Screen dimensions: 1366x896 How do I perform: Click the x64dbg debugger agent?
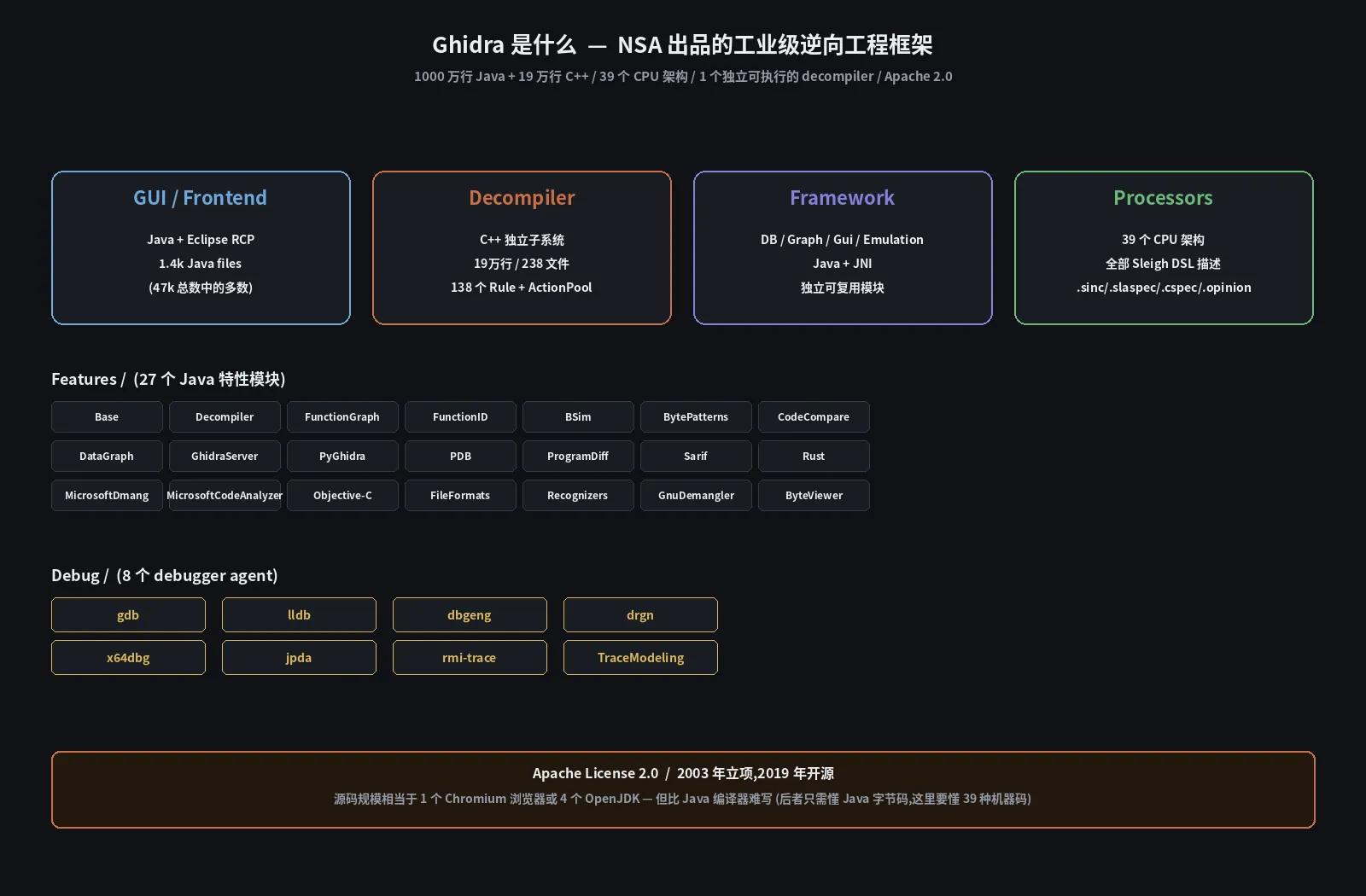(x=128, y=657)
